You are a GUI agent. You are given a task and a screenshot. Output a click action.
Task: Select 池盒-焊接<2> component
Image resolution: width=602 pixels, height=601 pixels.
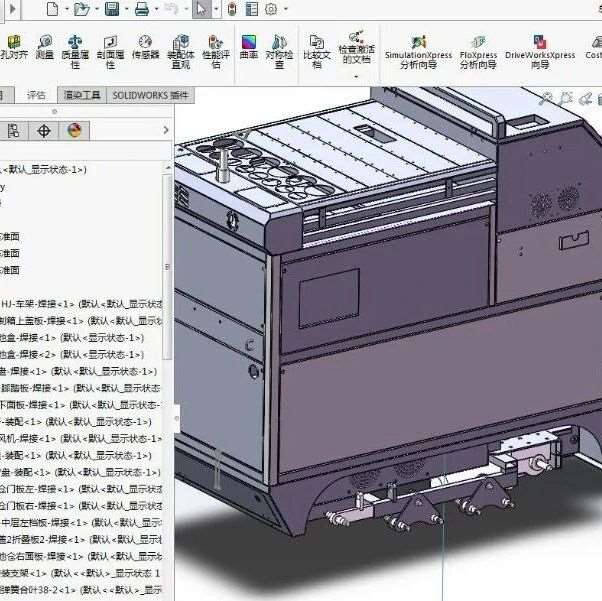click(72, 354)
